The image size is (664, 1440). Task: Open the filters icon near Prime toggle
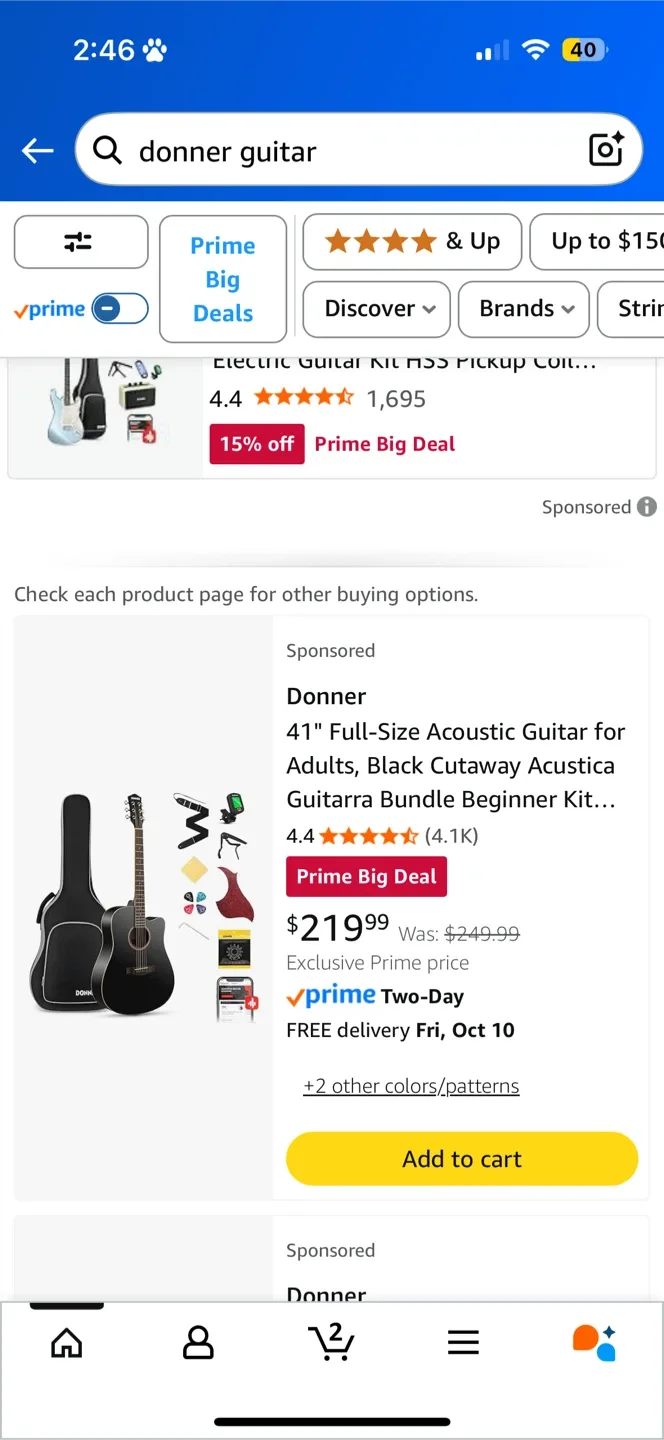click(81, 242)
